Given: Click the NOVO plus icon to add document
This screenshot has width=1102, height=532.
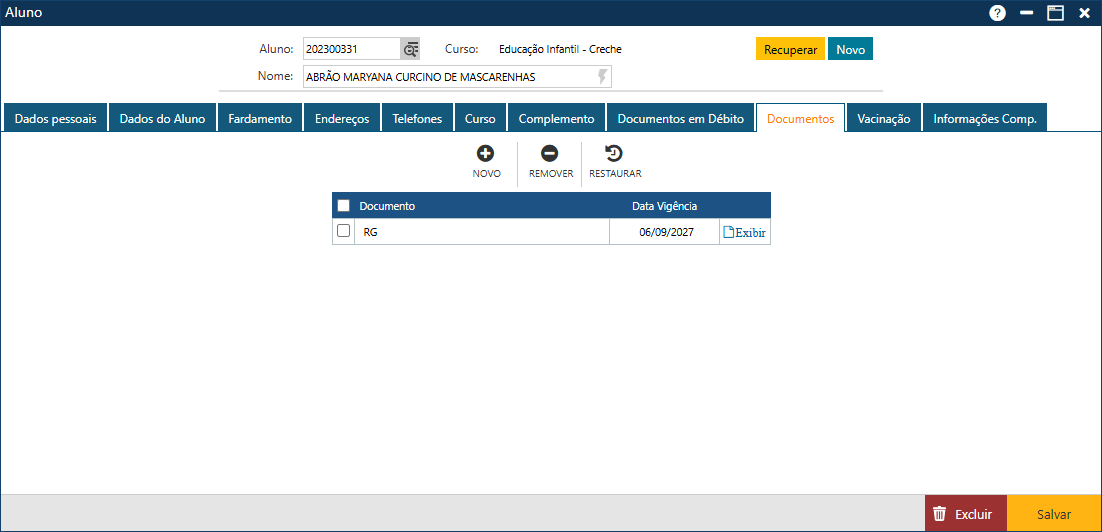Looking at the screenshot, I should pos(486,154).
